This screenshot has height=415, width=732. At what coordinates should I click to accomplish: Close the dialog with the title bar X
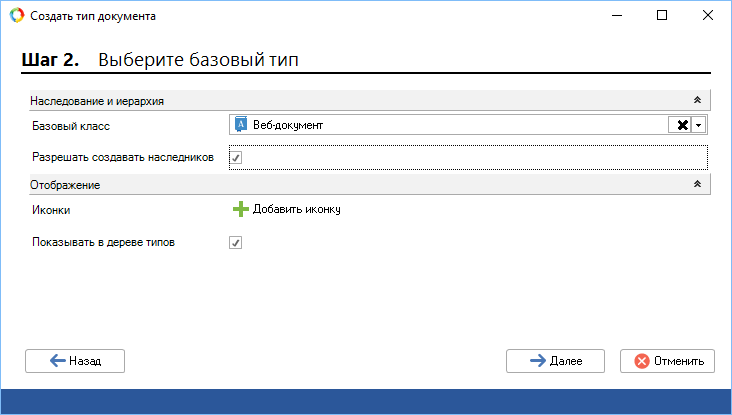tap(708, 16)
